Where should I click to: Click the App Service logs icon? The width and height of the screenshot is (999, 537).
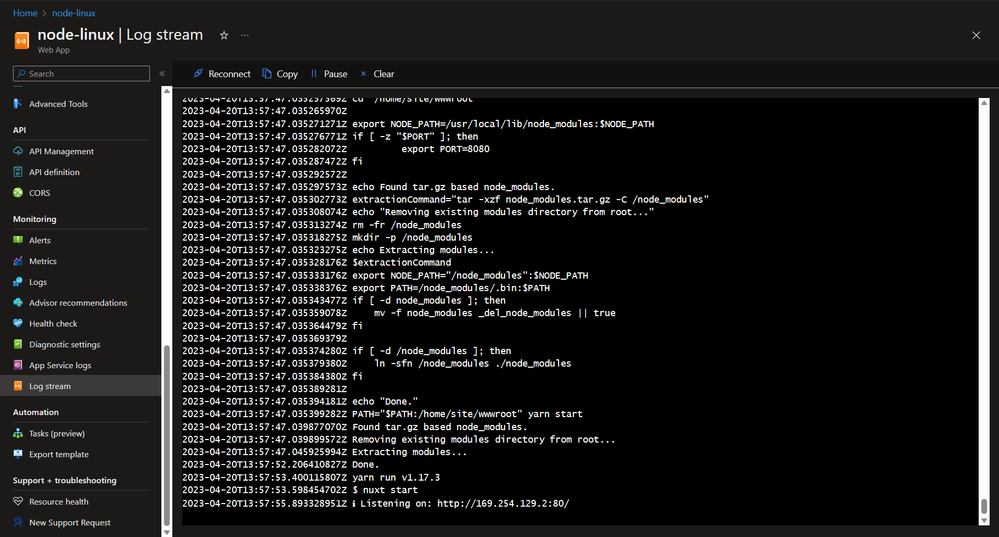18,365
